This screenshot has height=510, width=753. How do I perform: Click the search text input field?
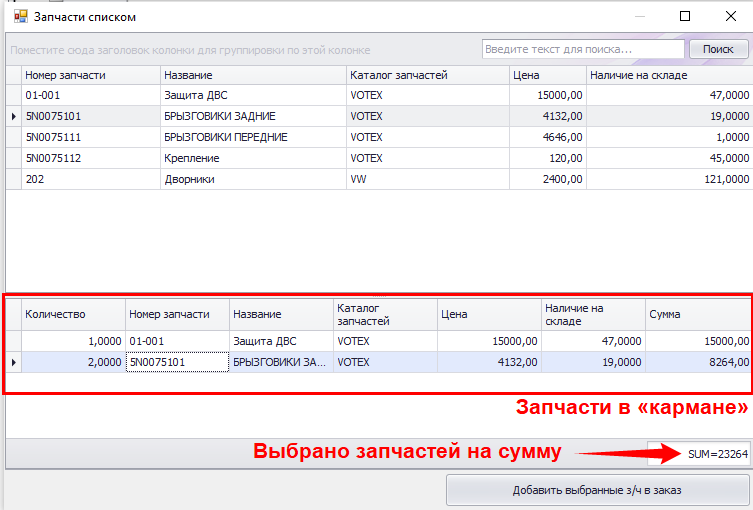[x=582, y=49]
